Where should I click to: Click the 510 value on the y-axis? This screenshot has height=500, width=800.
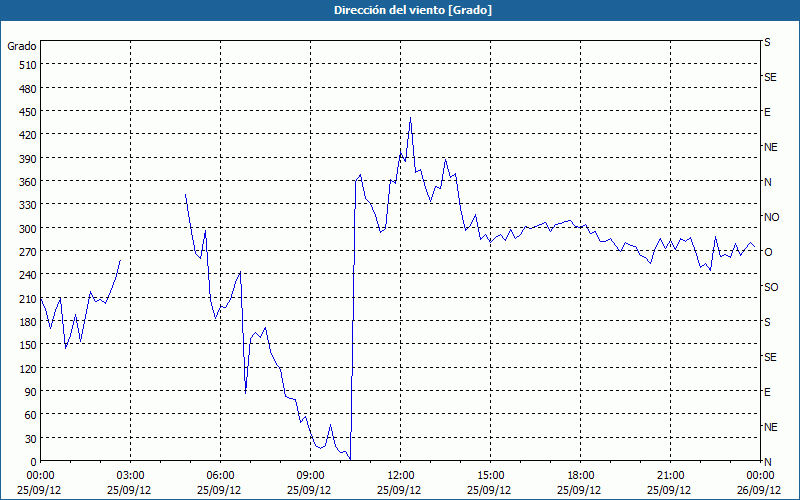tap(28, 65)
